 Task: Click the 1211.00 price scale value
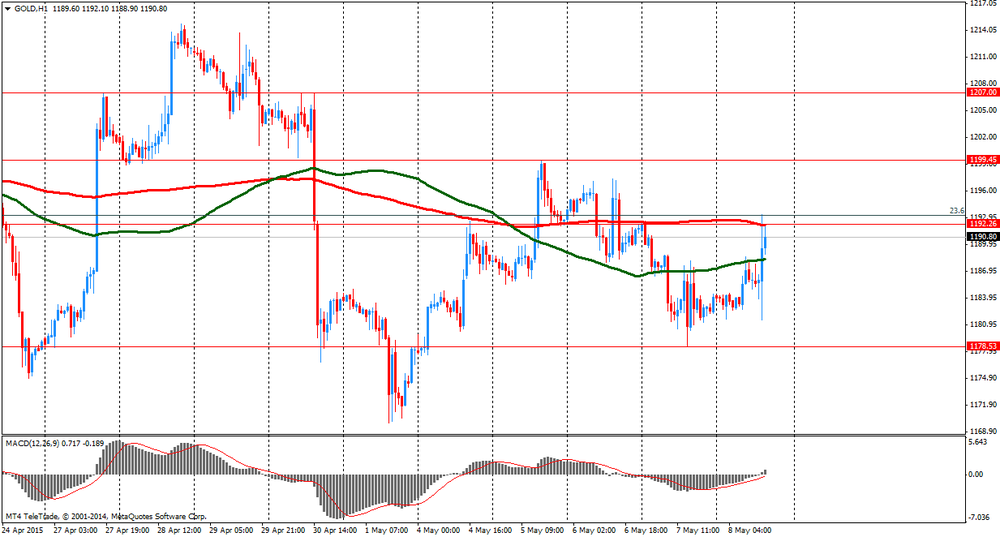(x=983, y=57)
